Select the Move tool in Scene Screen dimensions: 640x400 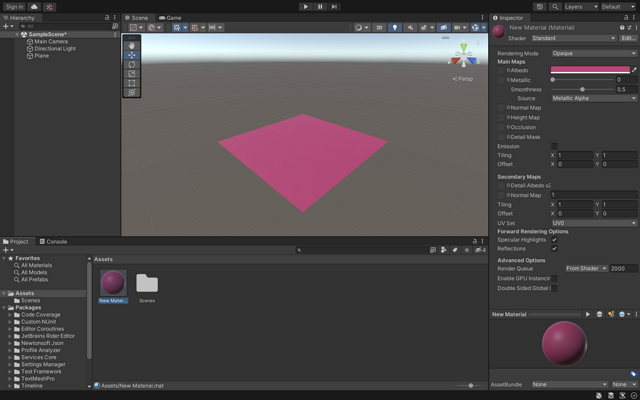(131, 55)
